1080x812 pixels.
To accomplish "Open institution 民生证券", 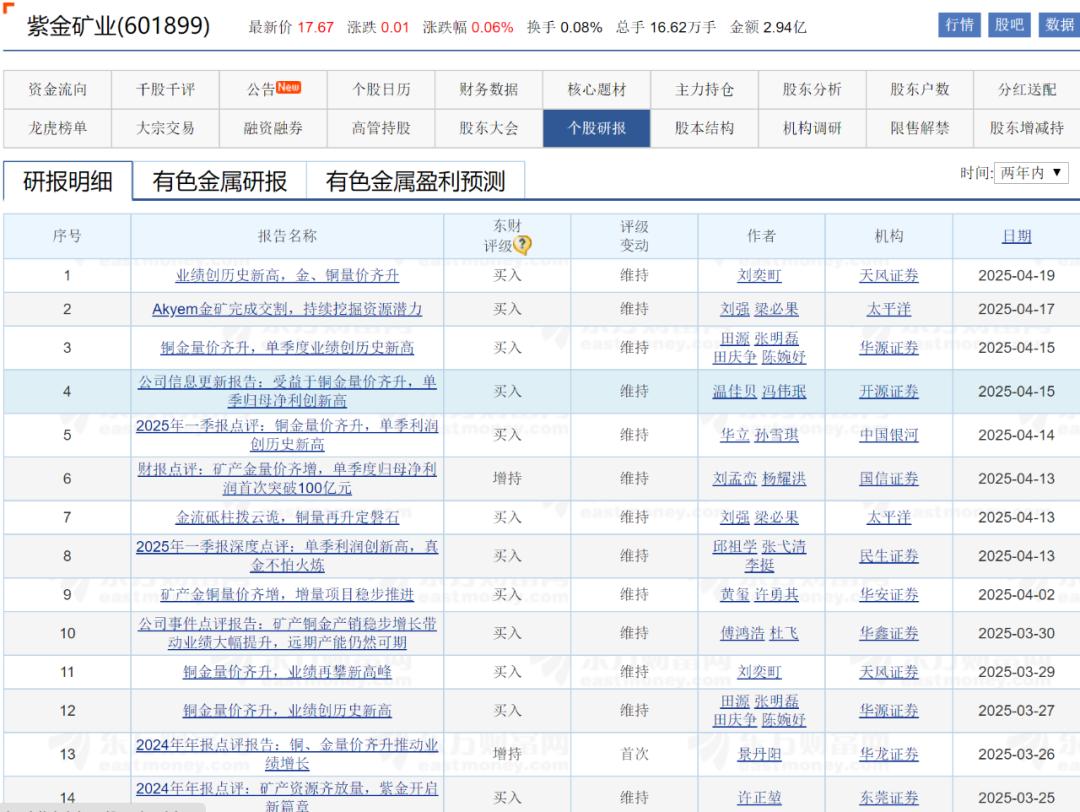I will coord(889,556).
